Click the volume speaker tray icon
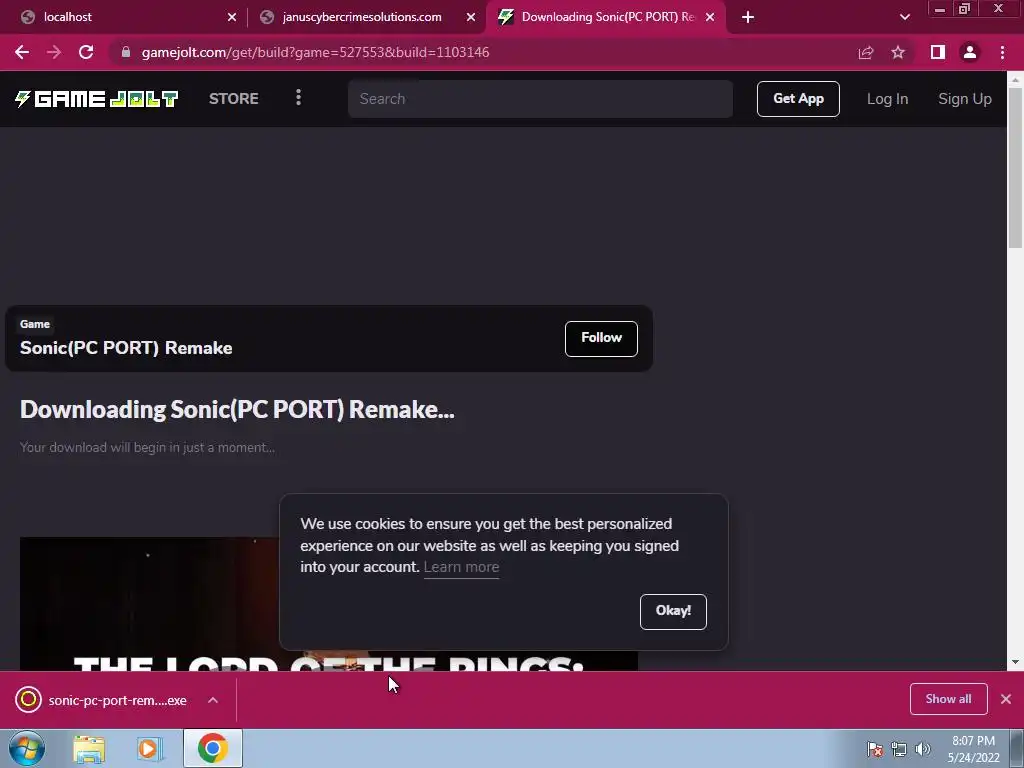This screenshot has width=1024, height=768. [923, 749]
